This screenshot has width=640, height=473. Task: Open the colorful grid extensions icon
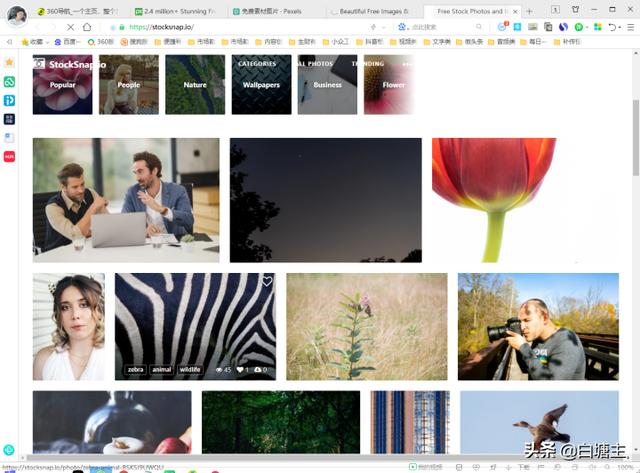(598, 27)
